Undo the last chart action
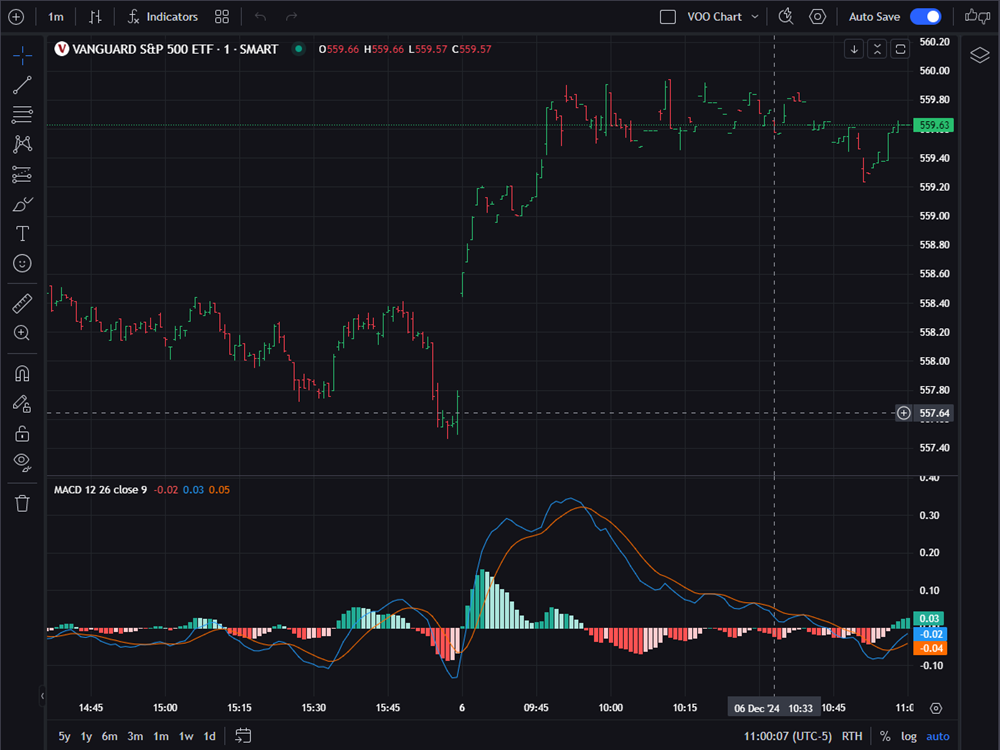Screen dimensions: 1000x750 (260, 17)
